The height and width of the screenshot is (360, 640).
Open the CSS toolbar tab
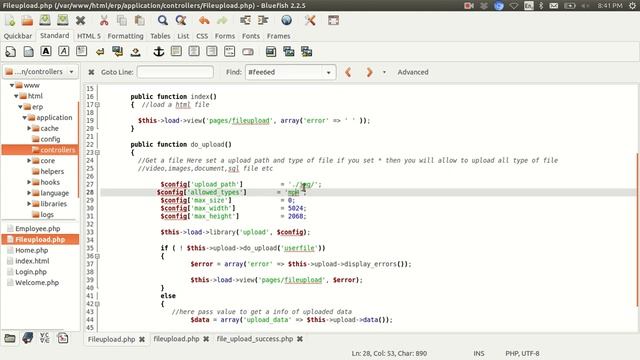[x=202, y=36]
